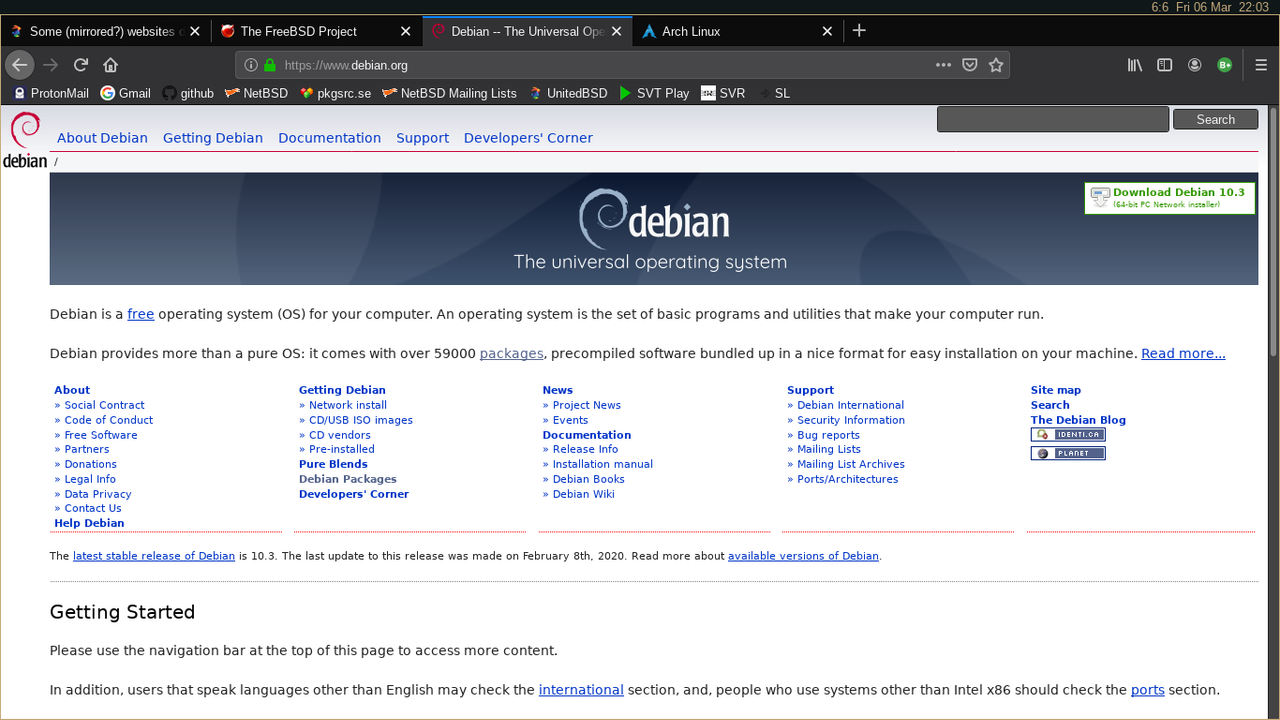Open the ProtonMail bookmark
The width and height of the screenshot is (1280, 720).
coord(51,93)
